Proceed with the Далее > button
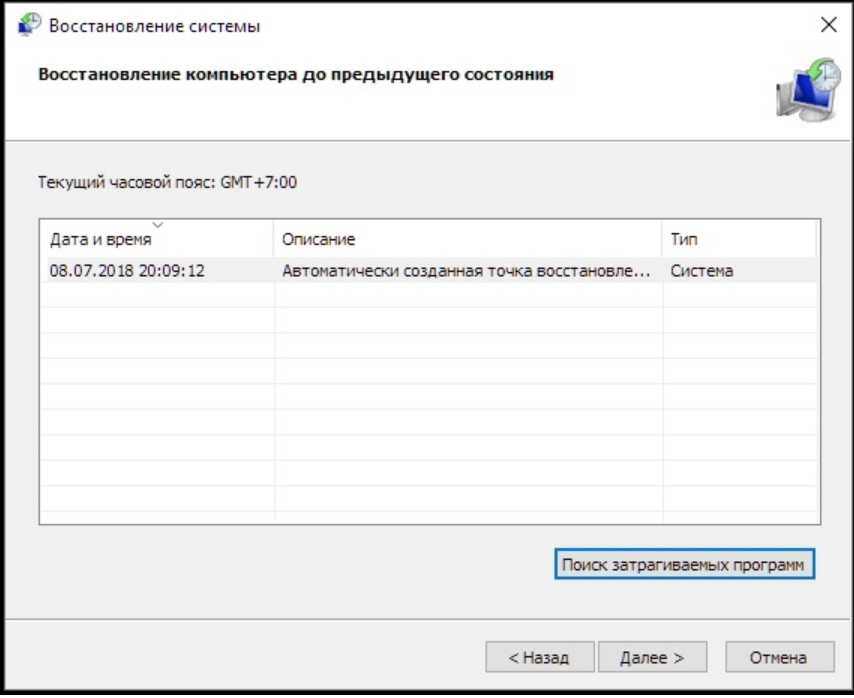This screenshot has width=854, height=698. (x=652, y=657)
